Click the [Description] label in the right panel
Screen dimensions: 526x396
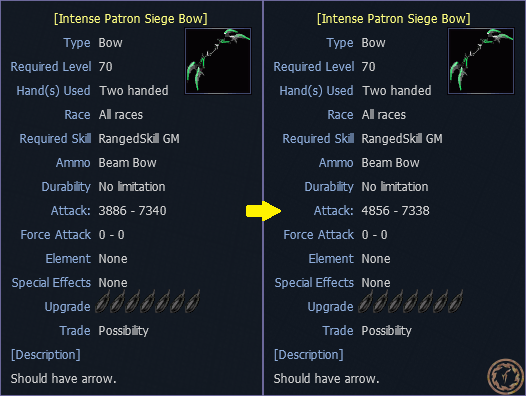coord(309,355)
